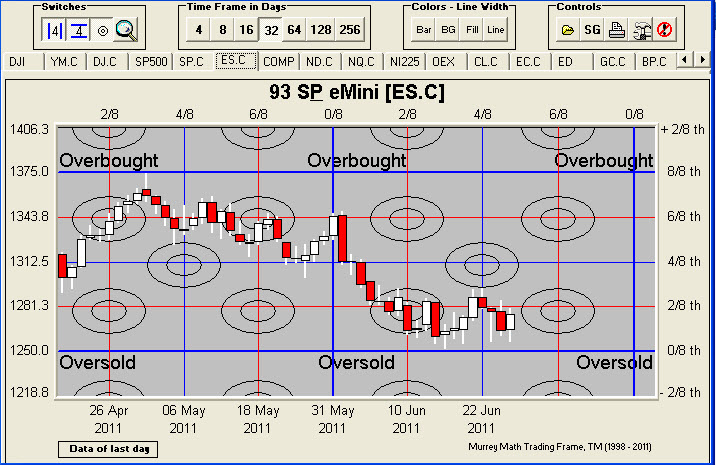Switch to the NI225 tab
The height and width of the screenshot is (465, 716).
click(404, 62)
